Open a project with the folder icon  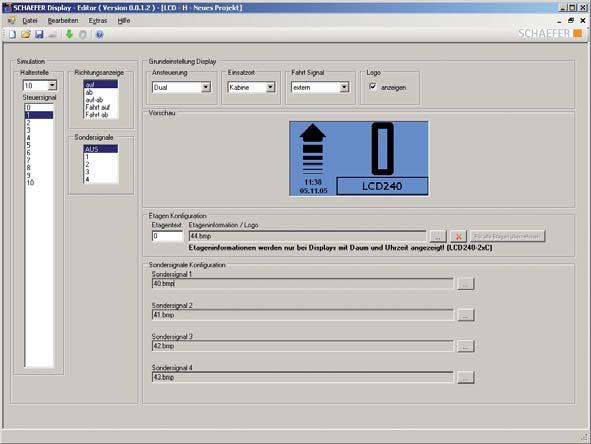coord(26,35)
